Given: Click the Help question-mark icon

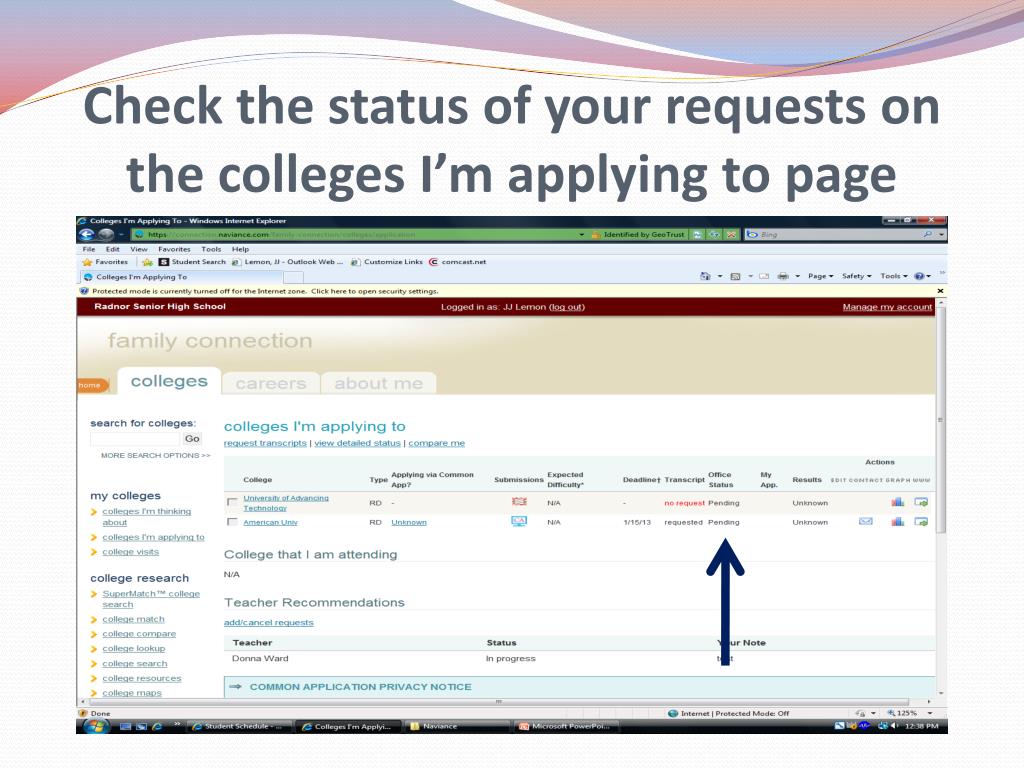Looking at the screenshot, I should [x=919, y=276].
